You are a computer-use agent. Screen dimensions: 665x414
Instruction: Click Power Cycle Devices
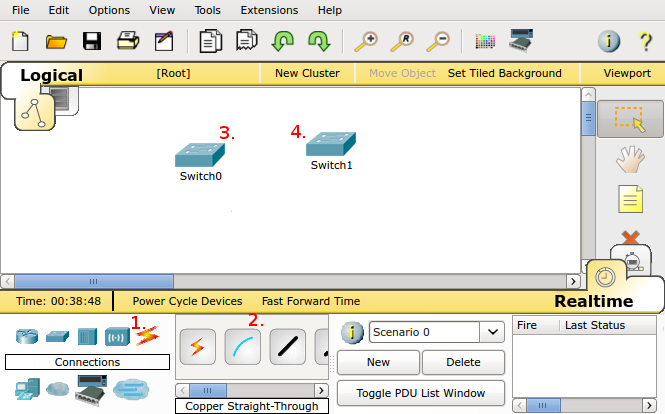[187, 301]
